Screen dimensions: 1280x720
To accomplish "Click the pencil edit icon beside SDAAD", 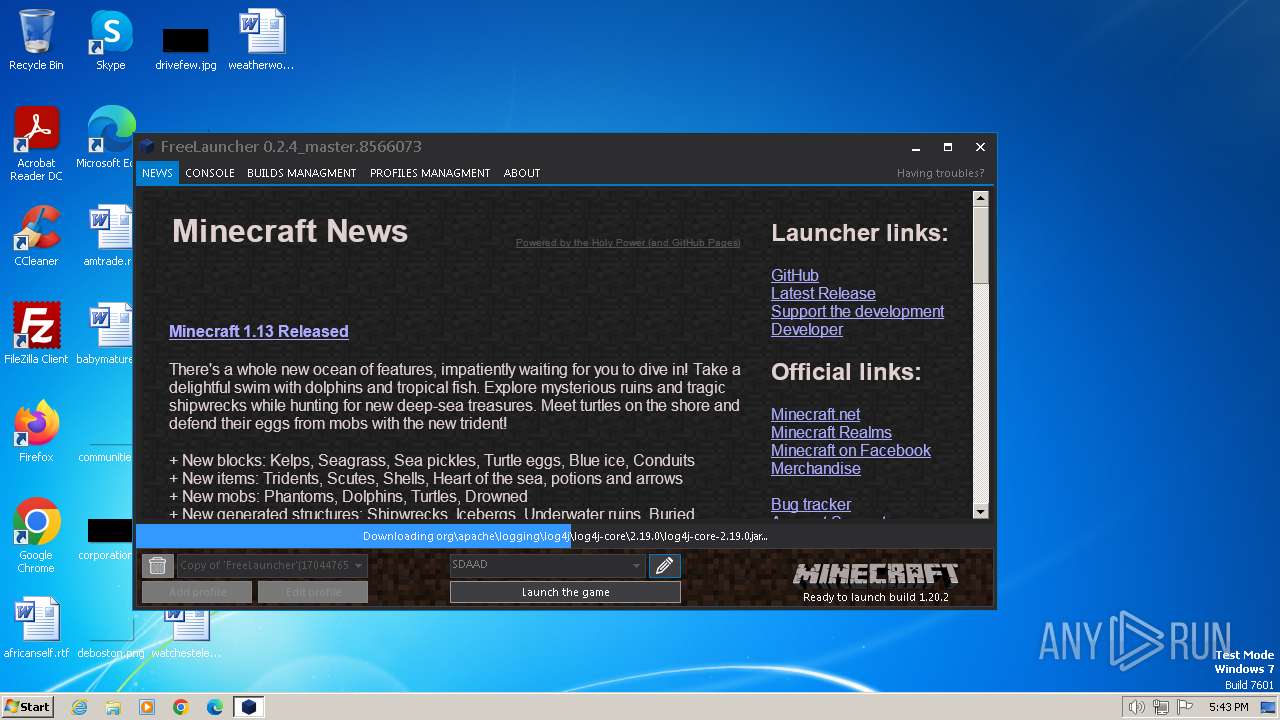I will tap(664, 566).
